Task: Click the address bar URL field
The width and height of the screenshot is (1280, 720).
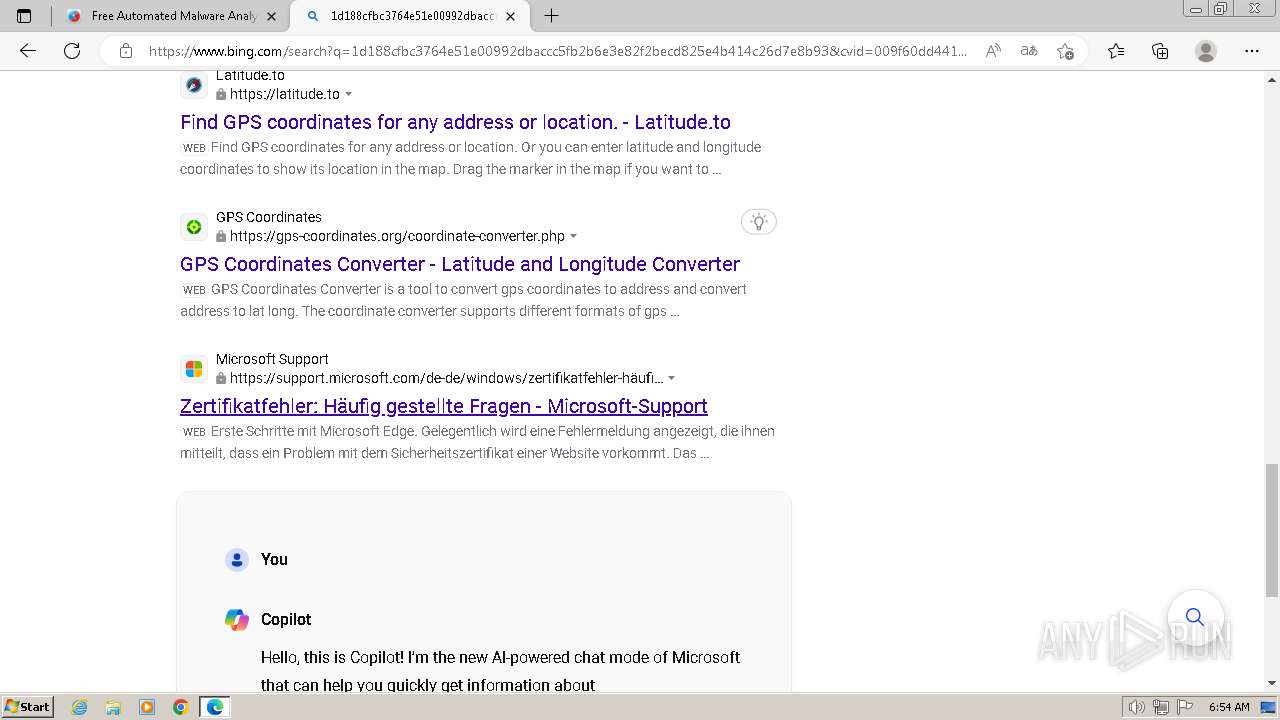Action: click(x=557, y=51)
